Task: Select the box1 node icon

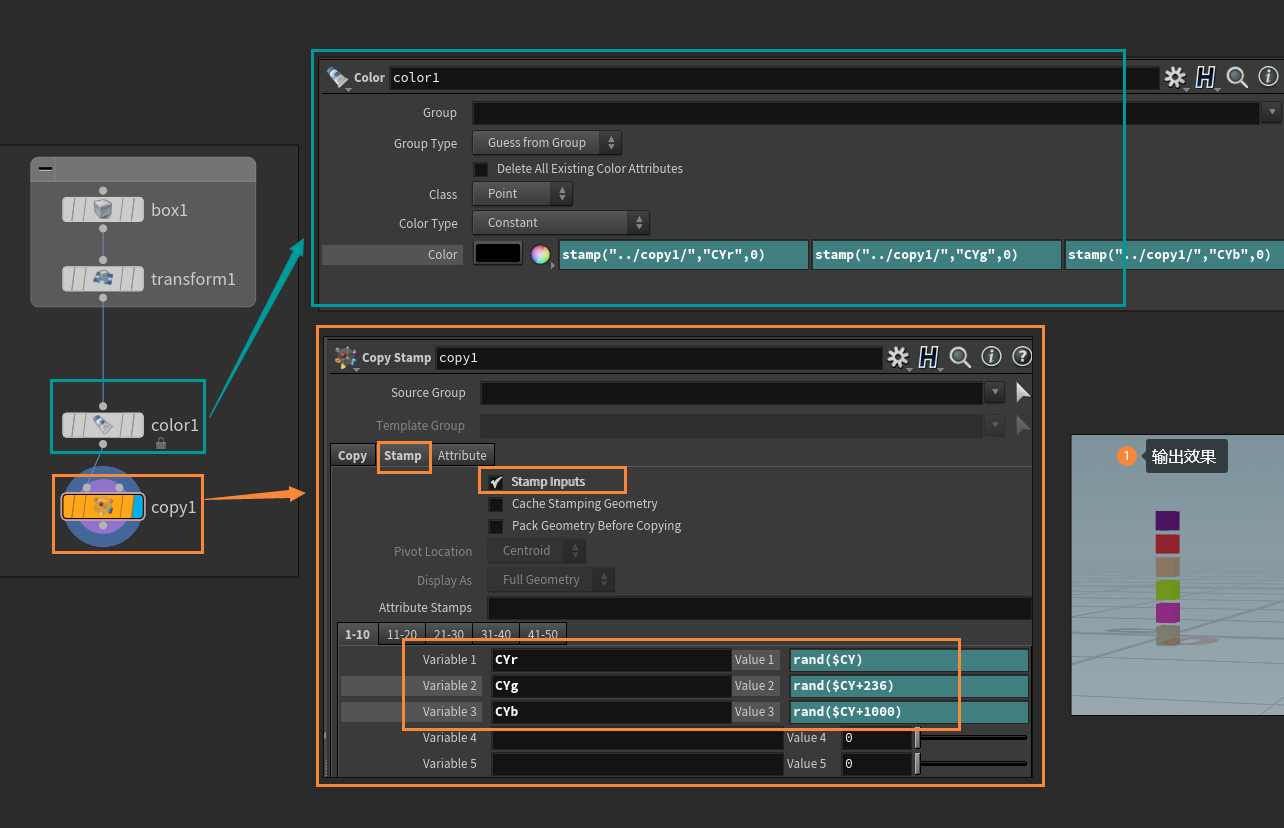Action: coord(103,209)
